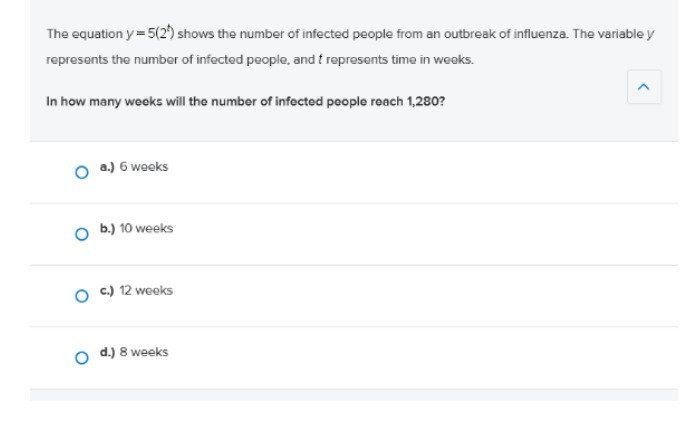Screen dimensions: 687x440
Task: Choose the 12 weeks radio option
Action: 81,296
